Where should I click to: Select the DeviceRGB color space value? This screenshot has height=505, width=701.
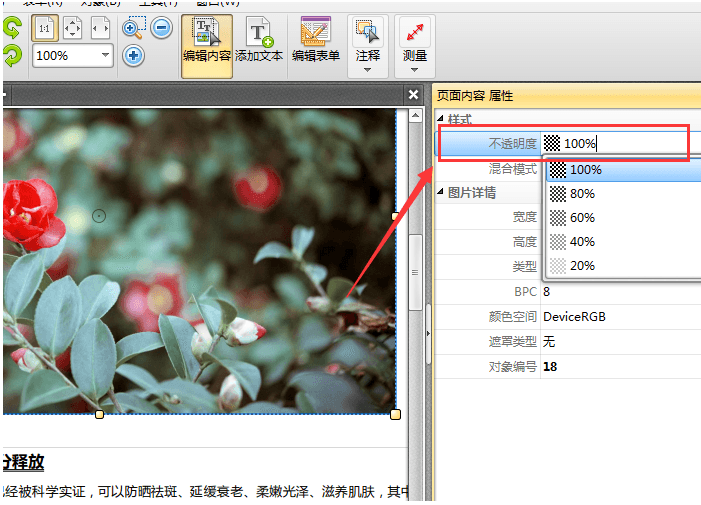pos(574,317)
